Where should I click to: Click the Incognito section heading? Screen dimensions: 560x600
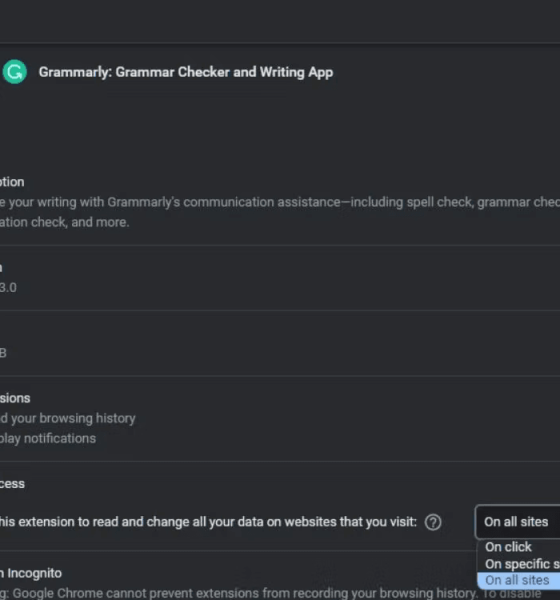[31, 573]
